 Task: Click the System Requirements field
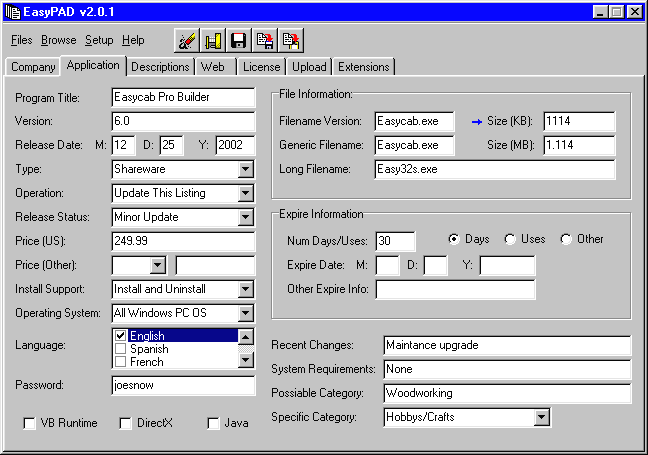[507, 369]
